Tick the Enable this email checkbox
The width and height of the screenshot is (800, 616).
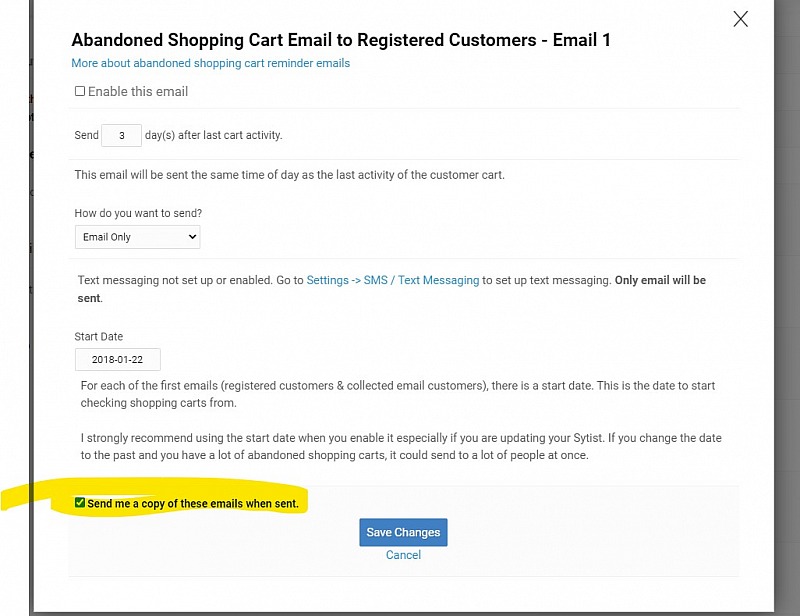[80, 91]
